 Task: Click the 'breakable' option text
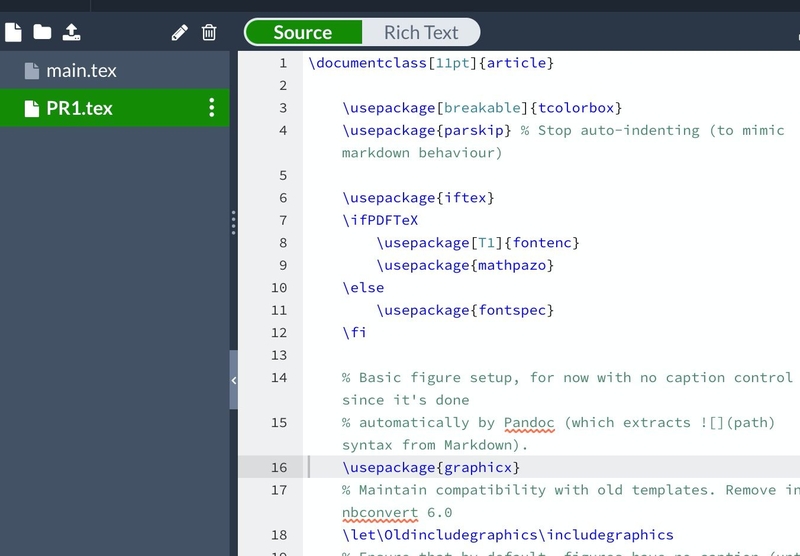point(482,108)
